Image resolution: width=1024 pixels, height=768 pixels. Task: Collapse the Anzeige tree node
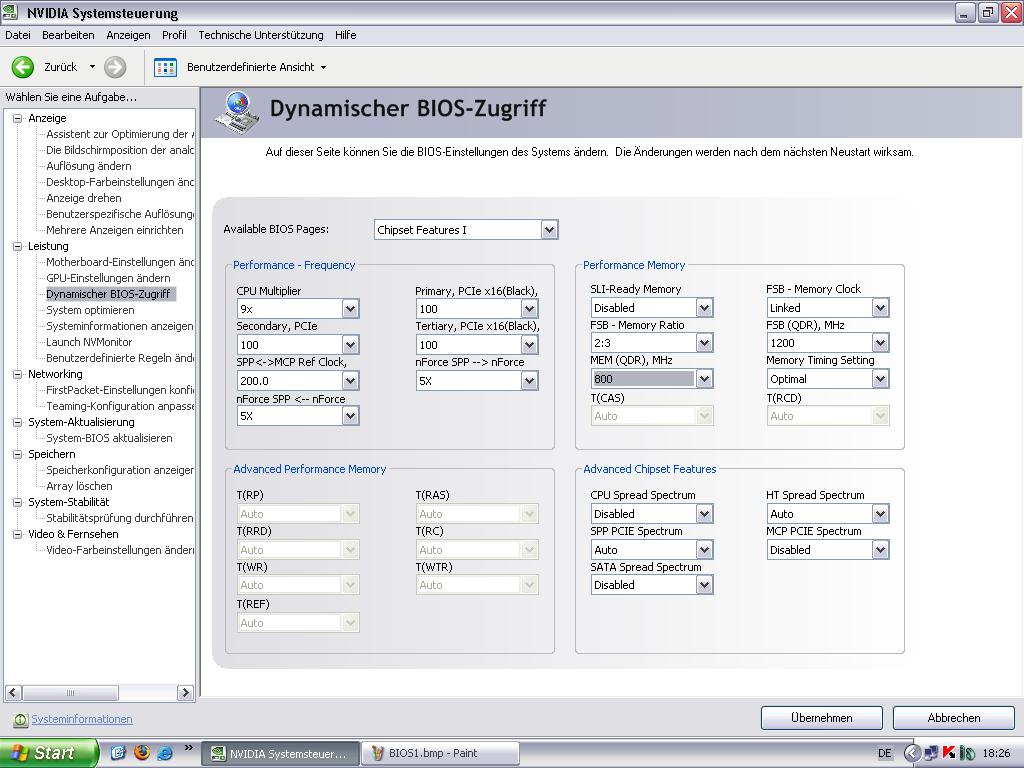(18, 118)
